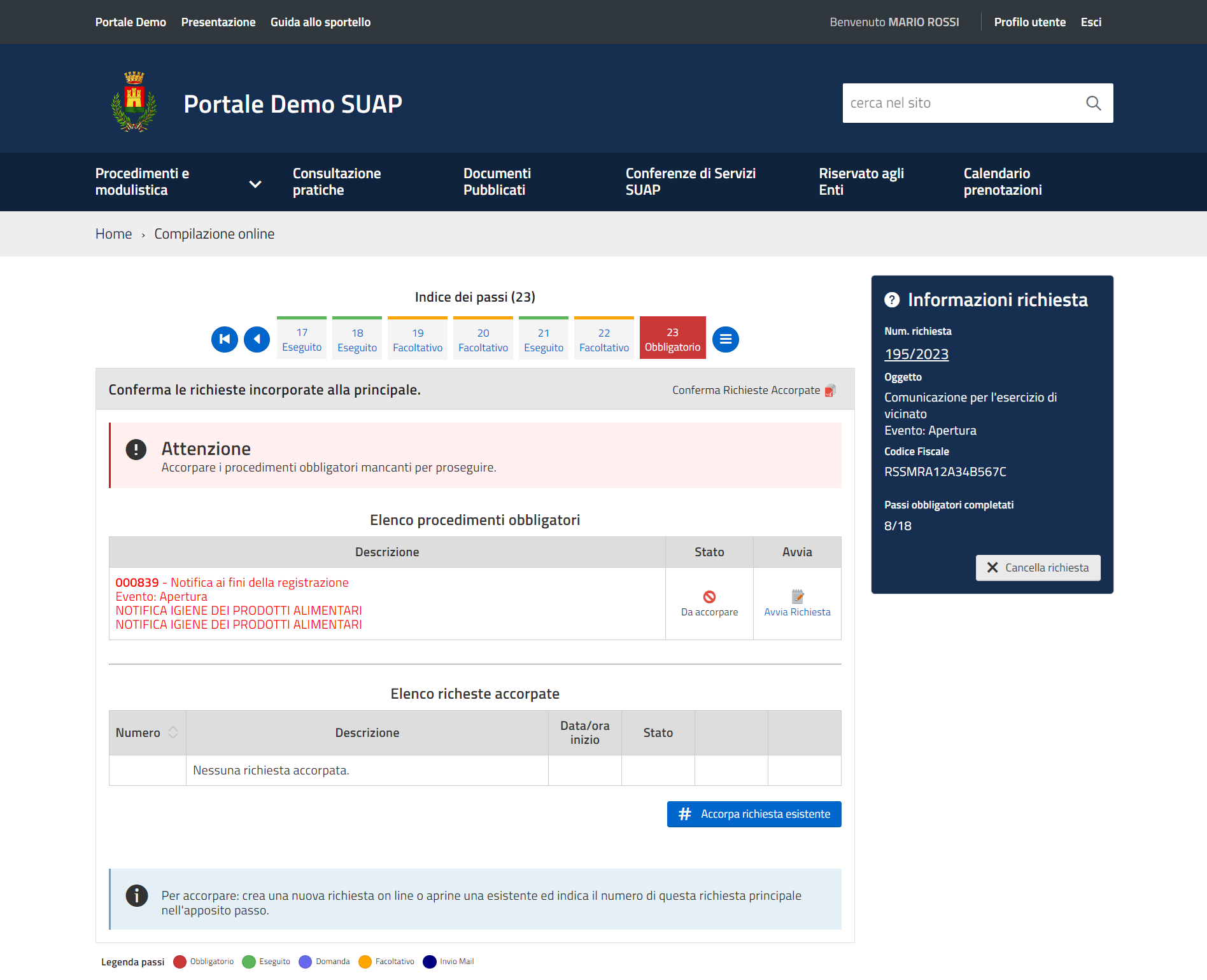This screenshot has width=1207, height=980.
Task: Click the Informazioni richiesta help icon
Action: point(892,300)
